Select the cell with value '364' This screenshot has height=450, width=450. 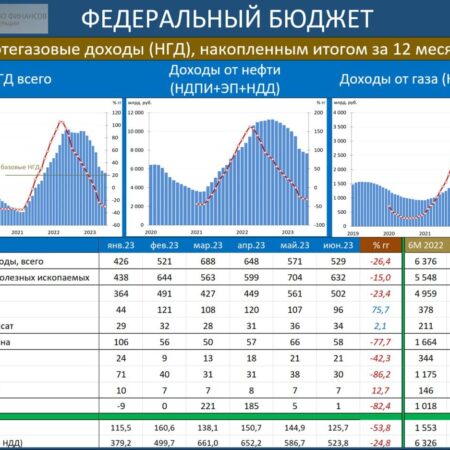[x=121, y=294]
